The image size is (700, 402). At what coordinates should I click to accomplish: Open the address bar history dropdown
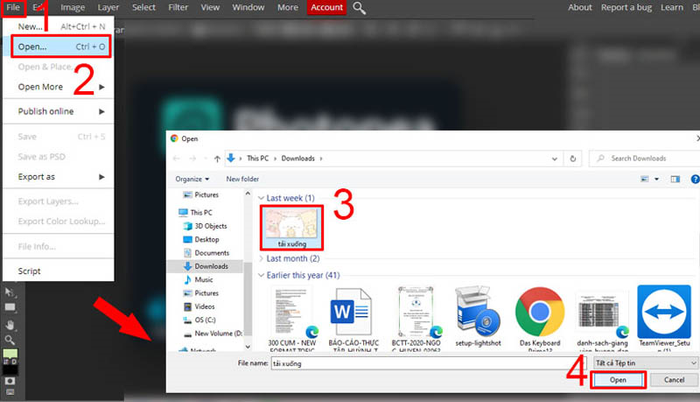point(554,159)
